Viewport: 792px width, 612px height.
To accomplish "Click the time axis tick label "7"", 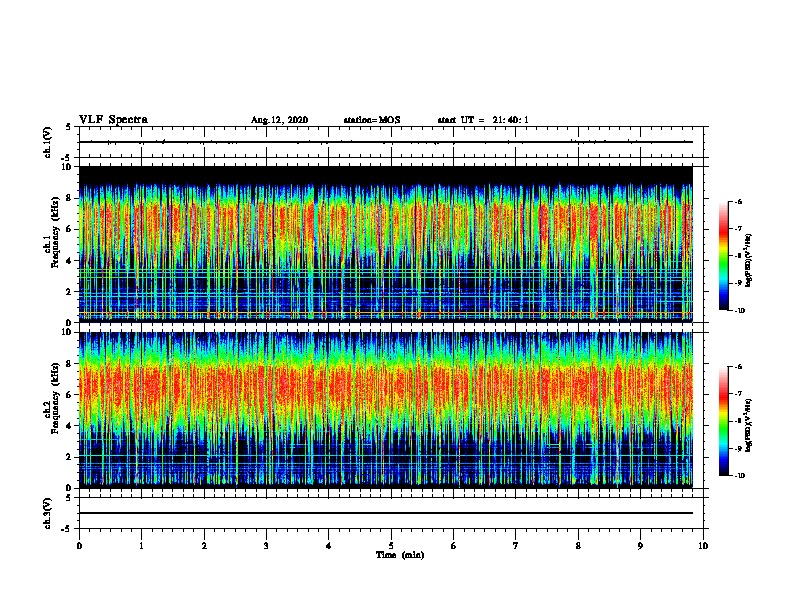I will click(x=516, y=546).
